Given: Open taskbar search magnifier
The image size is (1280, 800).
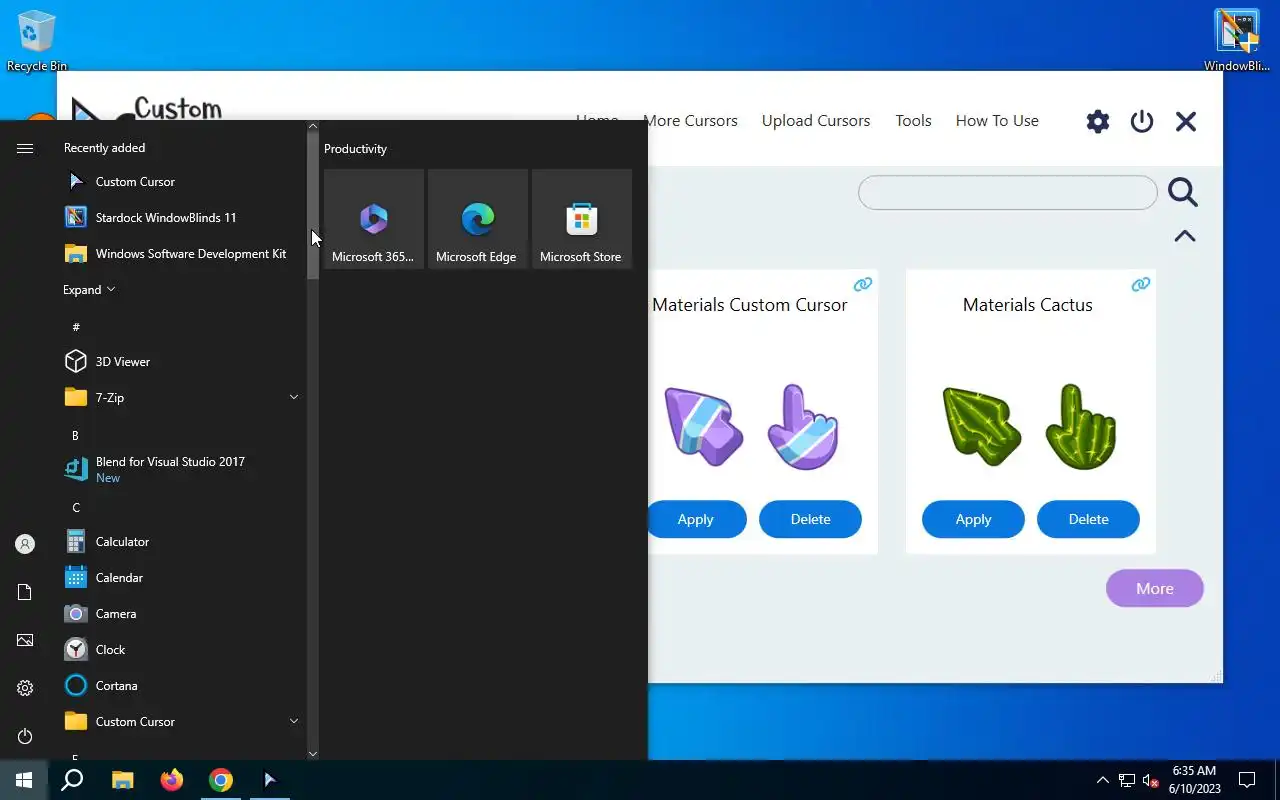Looking at the screenshot, I should pyautogui.click(x=72, y=780).
